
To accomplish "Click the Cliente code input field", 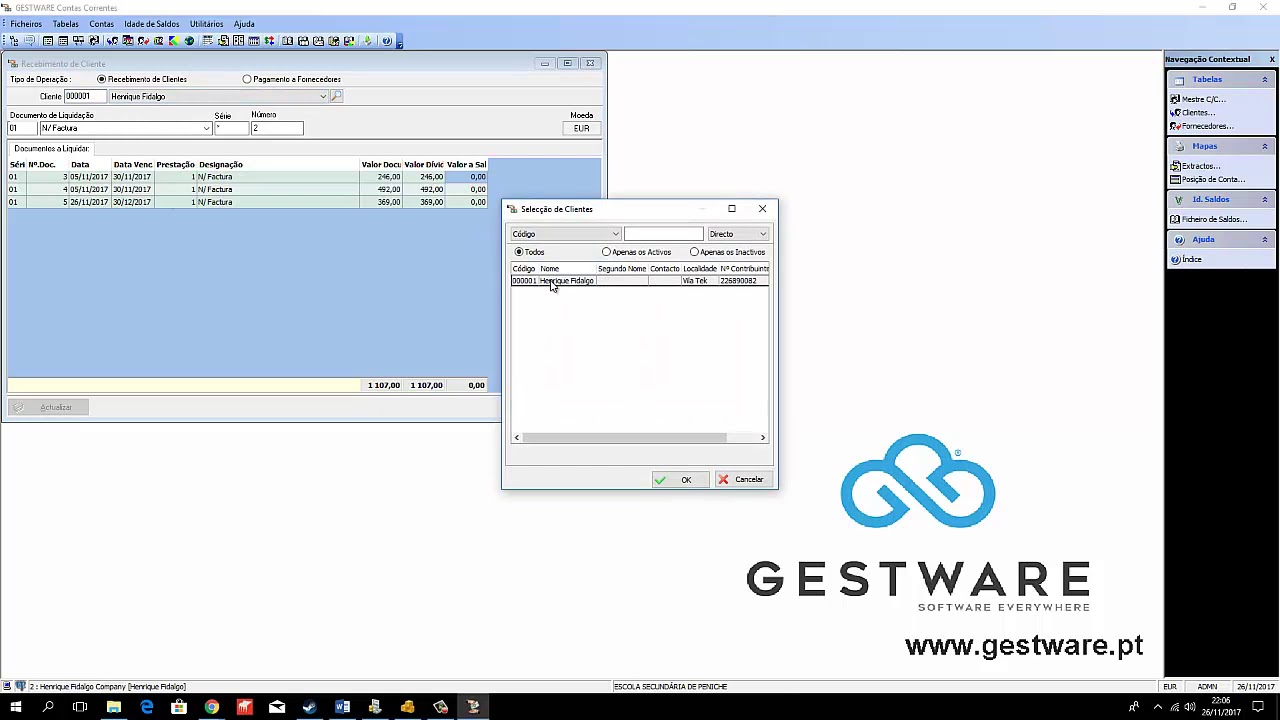I will tap(84, 97).
